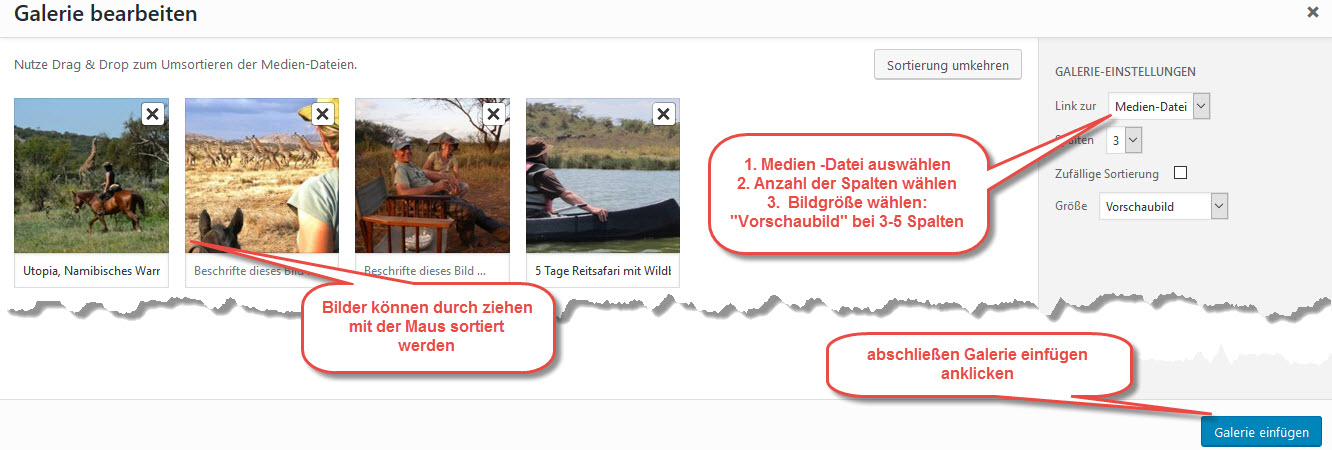The height and width of the screenshot is (450, 1332).
Task: Click the empty caption field under giraffe herd image
Action: tap(262, 270)
